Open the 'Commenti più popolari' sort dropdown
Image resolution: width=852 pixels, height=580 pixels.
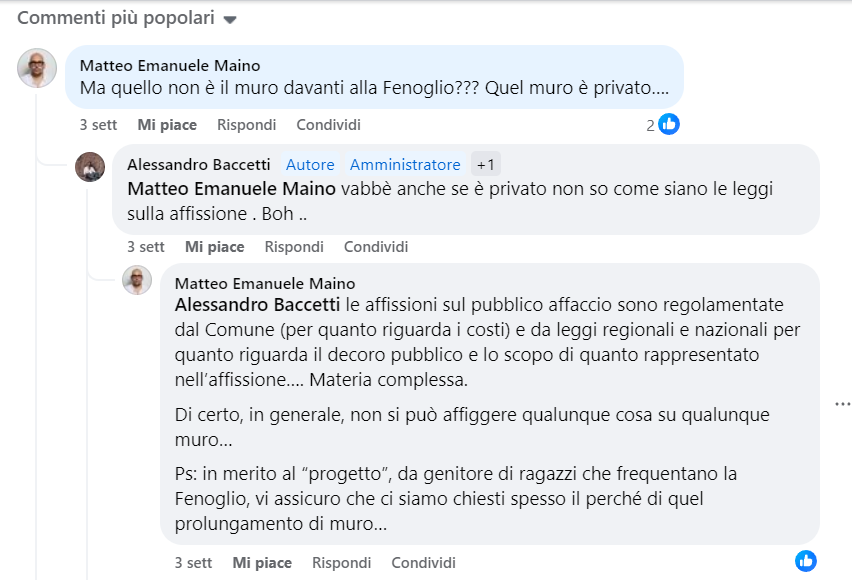coord(127,18)
